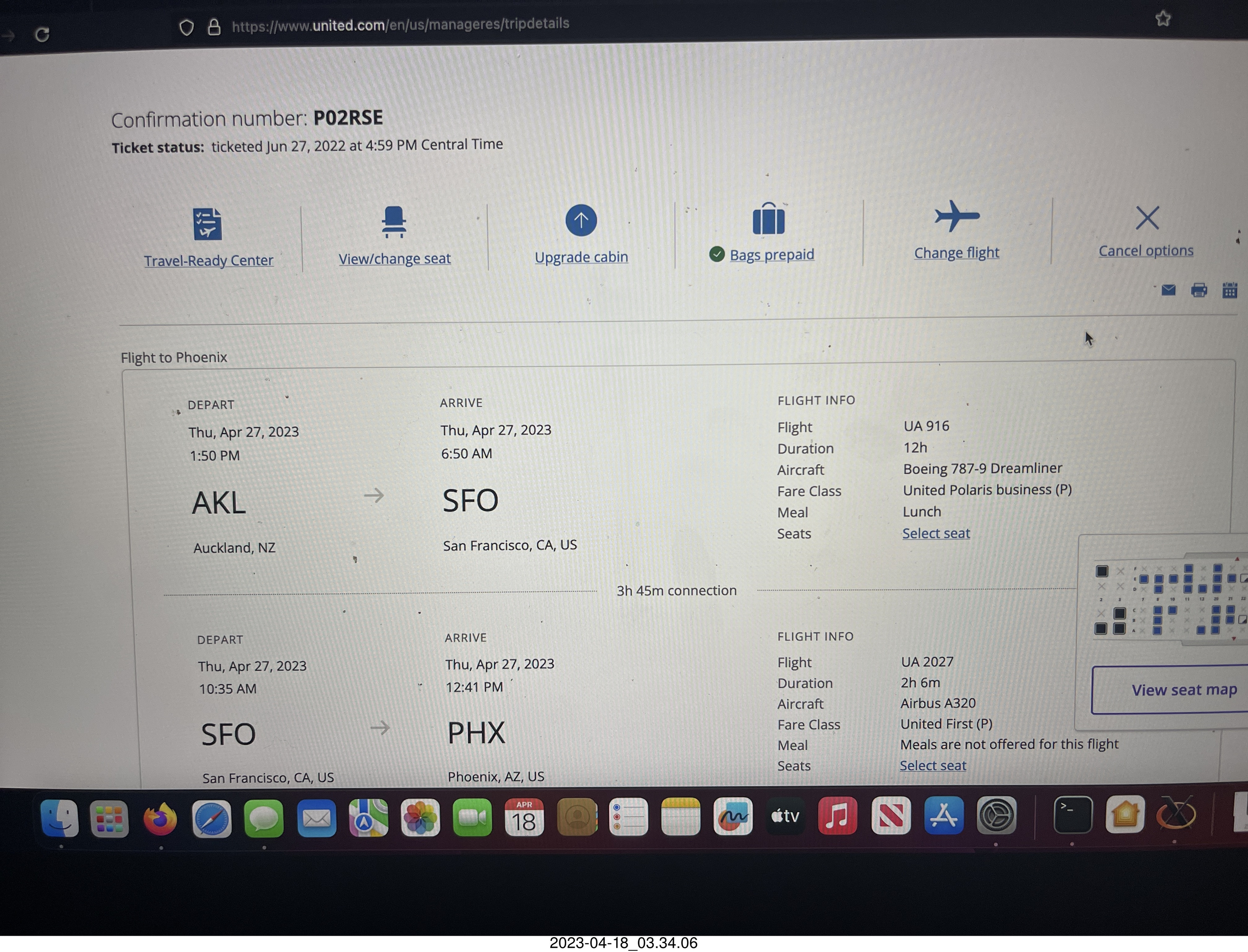Viewport: 1248px width, 952px height.
Task: Open the Travel-Ready Center link
Action: (x=209, y=261)
